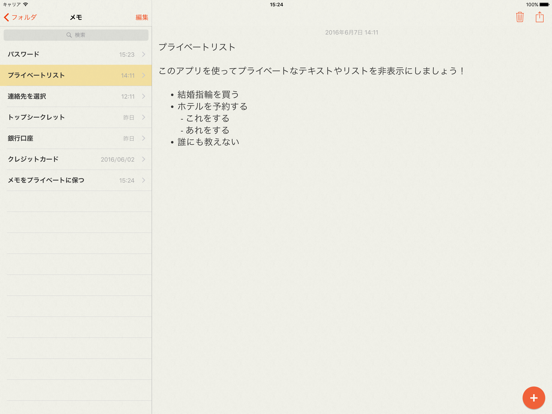552x414 pixels.
Task: Focus the 検索 search field
Action: tap(76, 35)
